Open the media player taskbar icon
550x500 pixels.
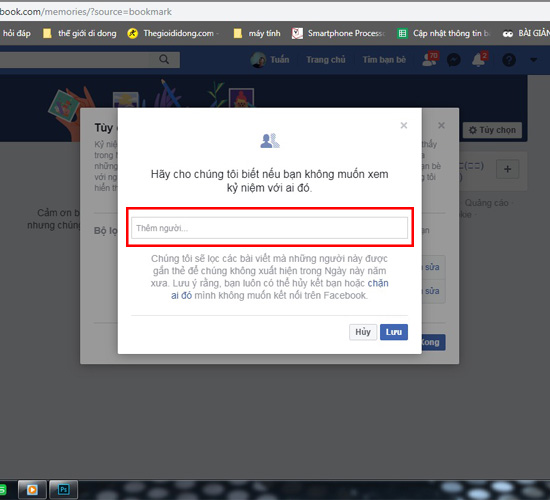pos(32,489)
